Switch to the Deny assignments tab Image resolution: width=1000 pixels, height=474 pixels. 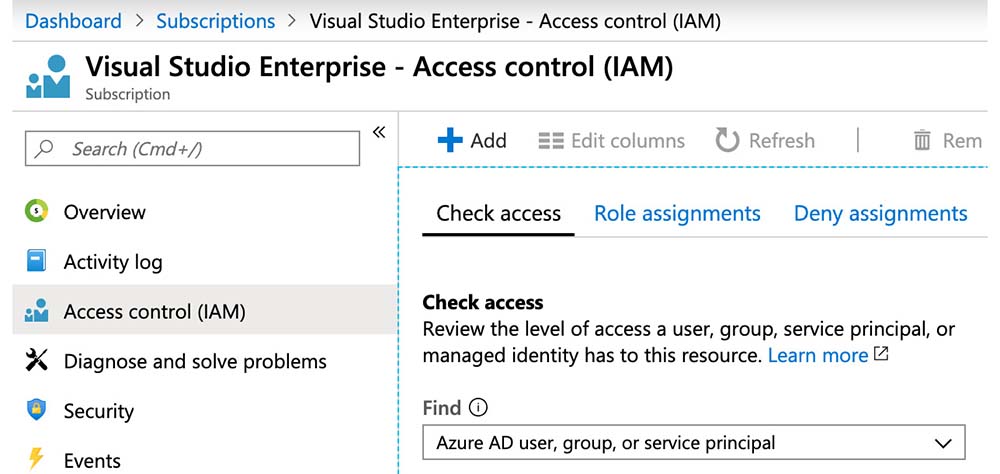pos(880,214)
